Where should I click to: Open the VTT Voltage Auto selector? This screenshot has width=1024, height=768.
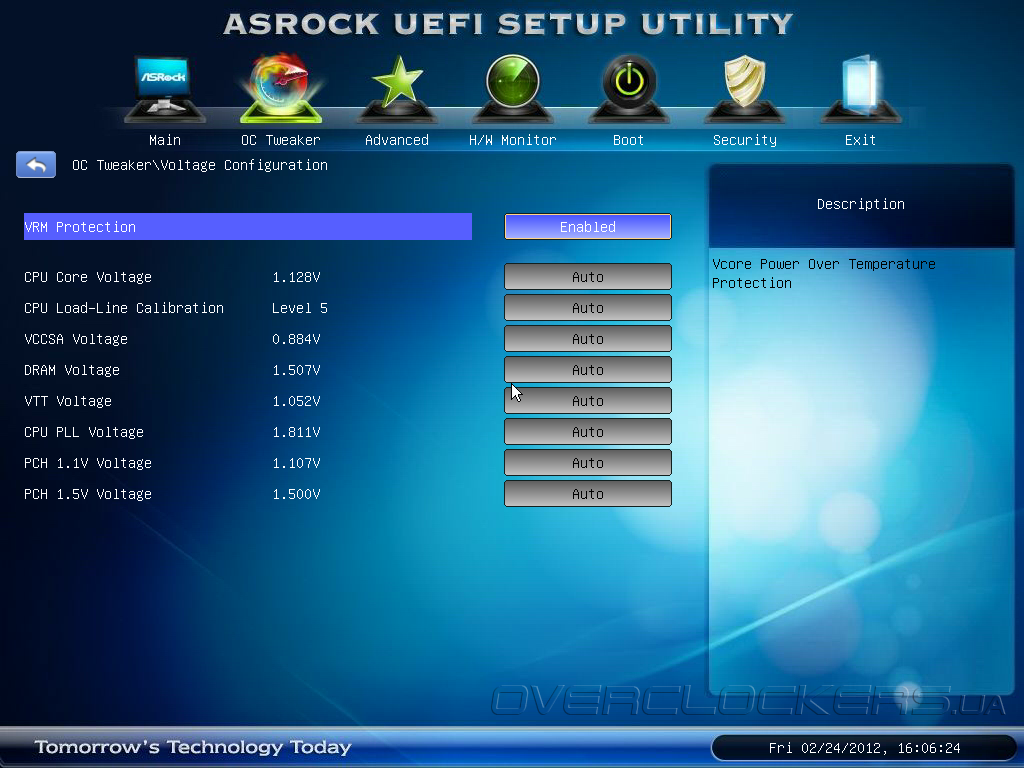[x=588, y=401]
